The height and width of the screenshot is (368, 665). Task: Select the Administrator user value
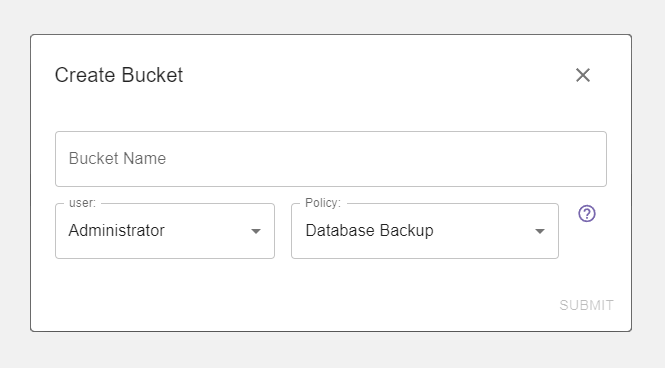coord(117,231)
